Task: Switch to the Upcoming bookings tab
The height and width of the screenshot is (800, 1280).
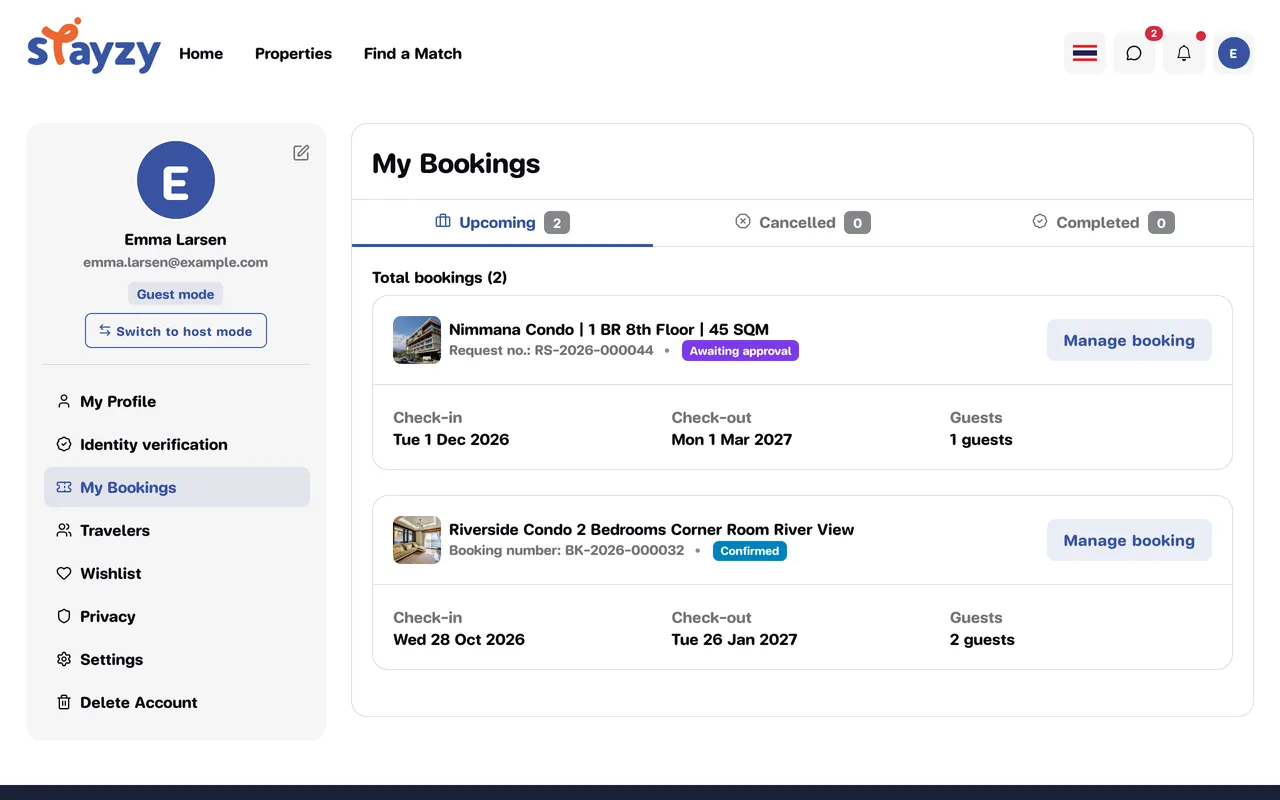Action: click(x=502, y=222)
